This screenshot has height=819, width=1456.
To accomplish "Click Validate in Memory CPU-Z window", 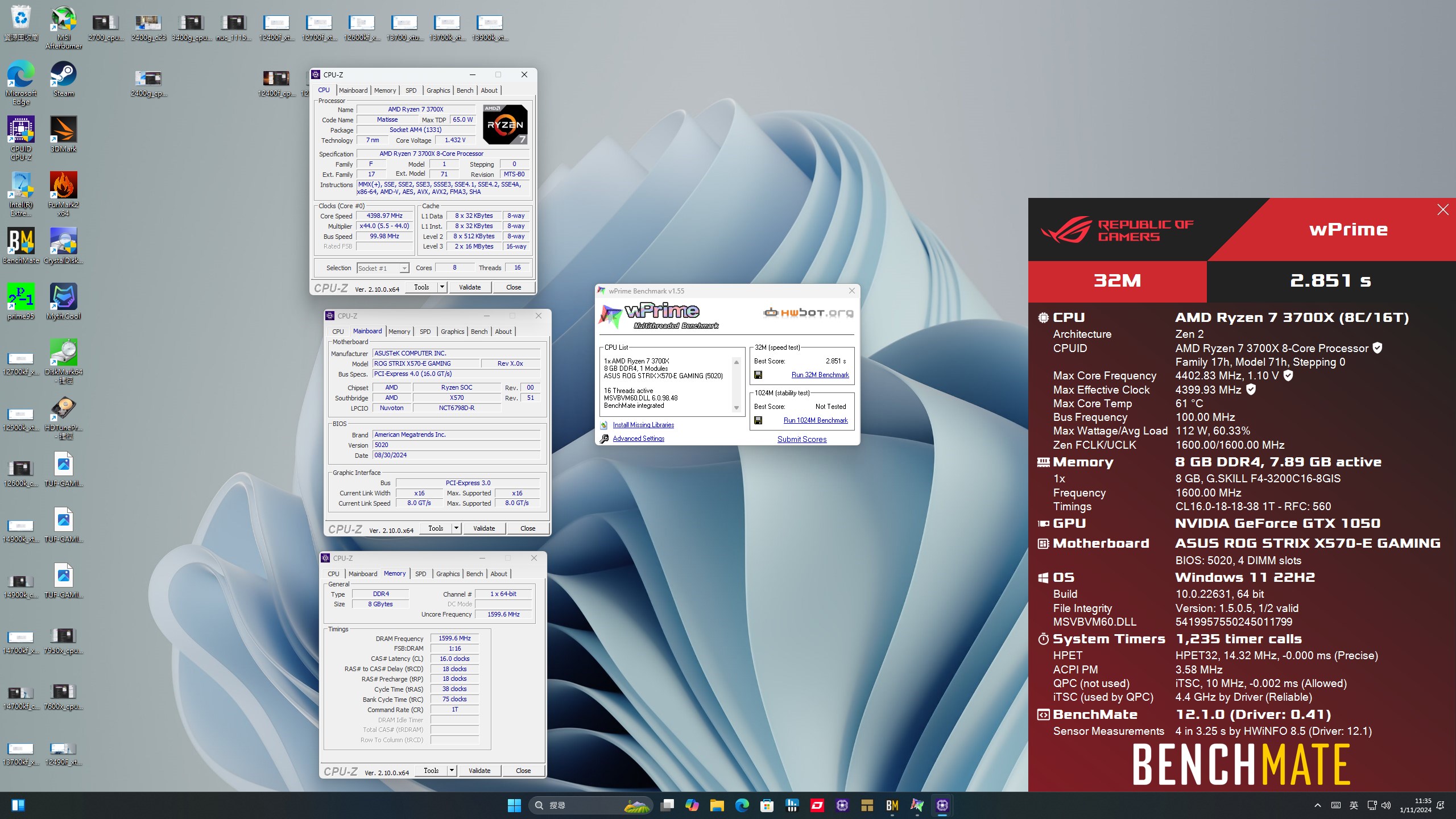I will (479, 771).
